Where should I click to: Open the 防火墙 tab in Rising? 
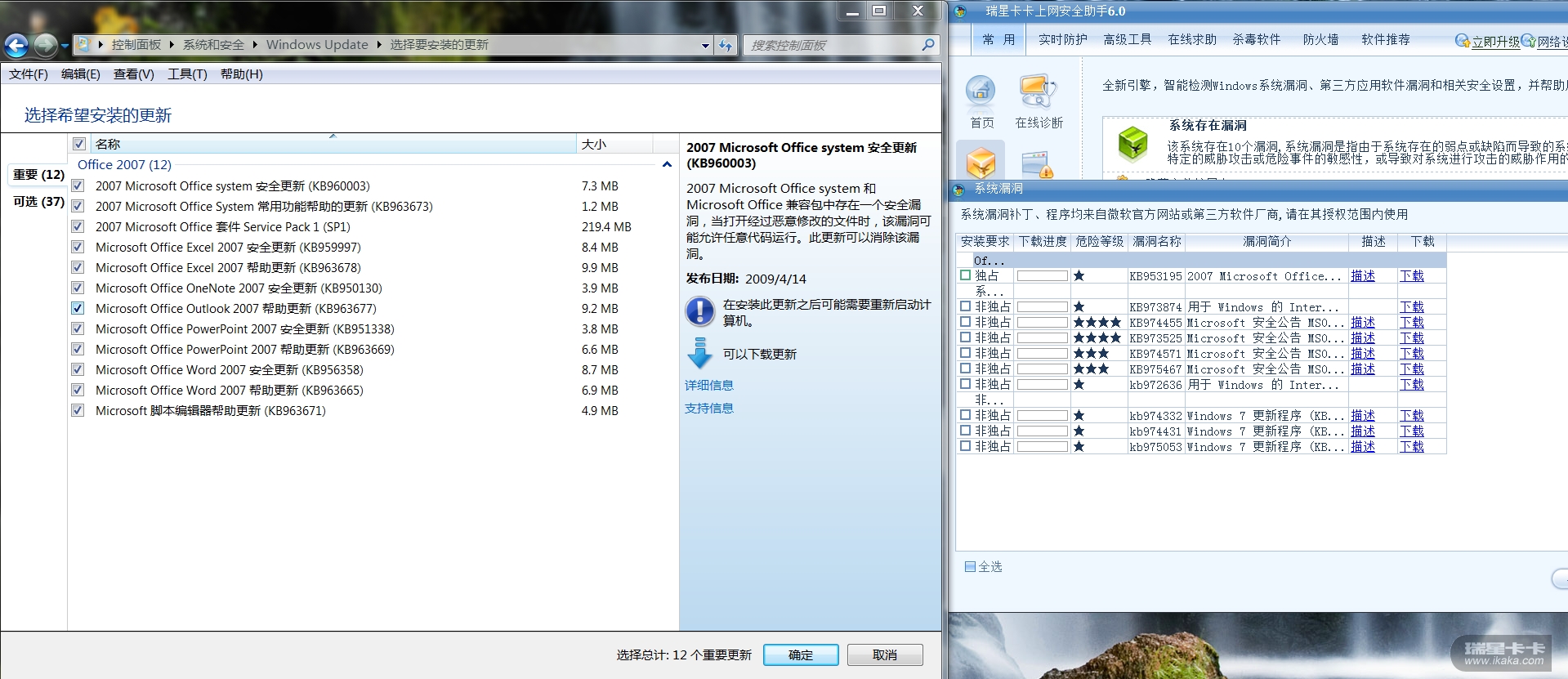pyautogui.click(x=1320, y=39)
